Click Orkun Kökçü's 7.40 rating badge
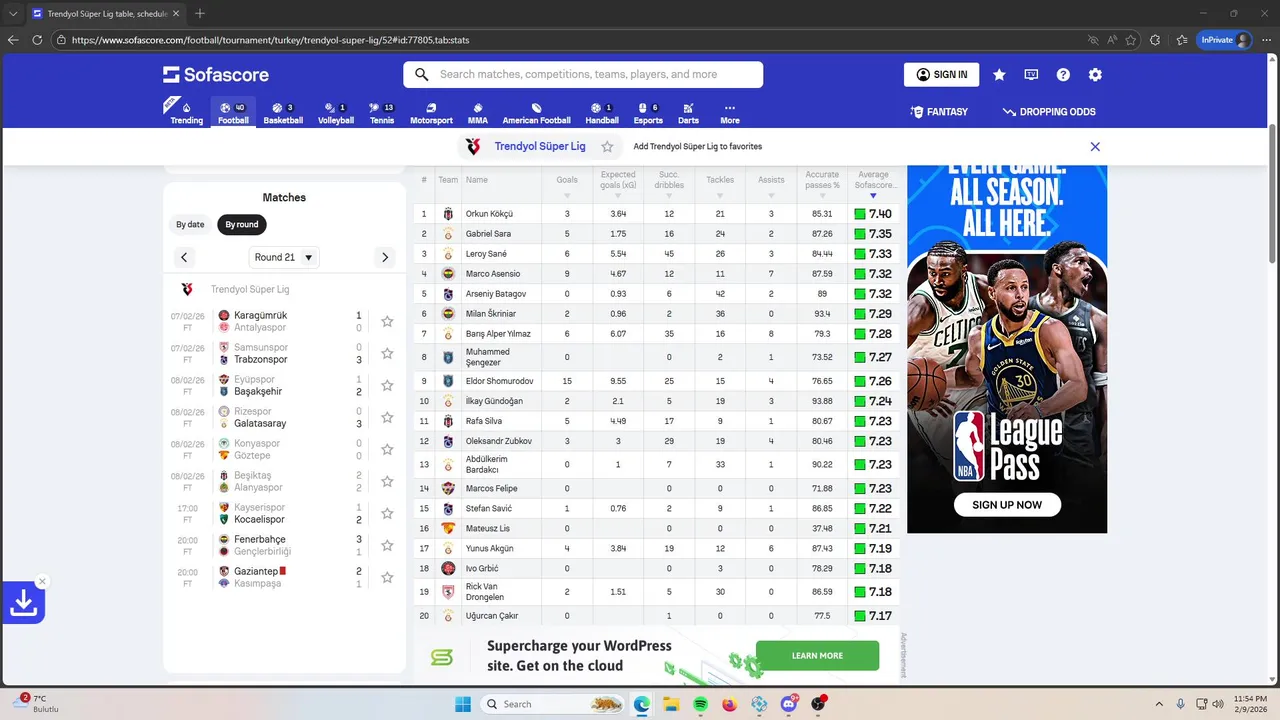This screenshot has height=720, width=1280. (873, 214)
